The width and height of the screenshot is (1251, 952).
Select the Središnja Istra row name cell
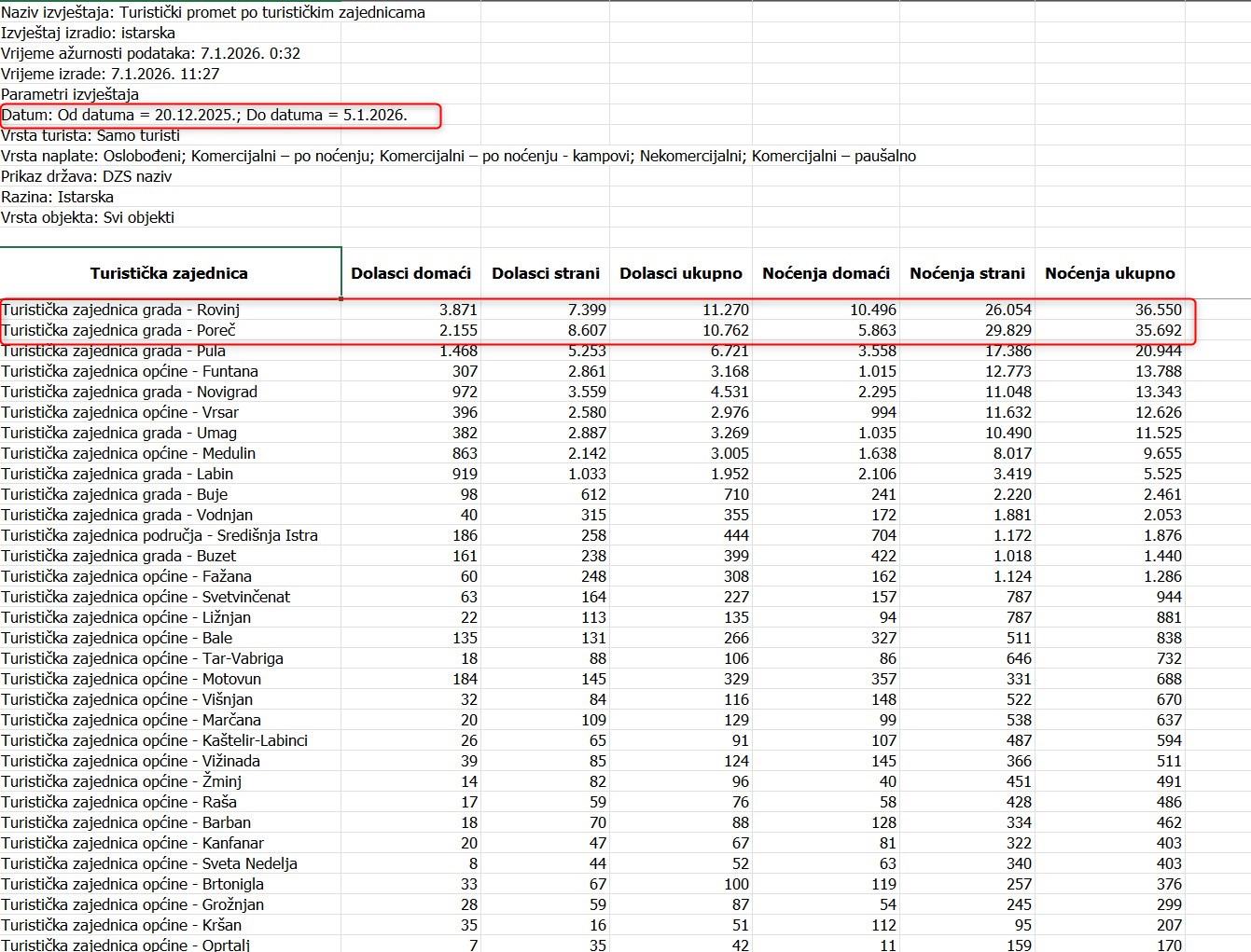[160, 535]
